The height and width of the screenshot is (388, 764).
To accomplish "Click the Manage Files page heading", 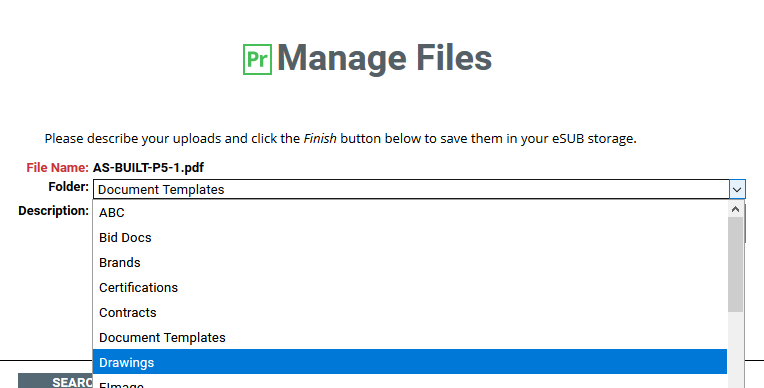I will tap(384, 58).
